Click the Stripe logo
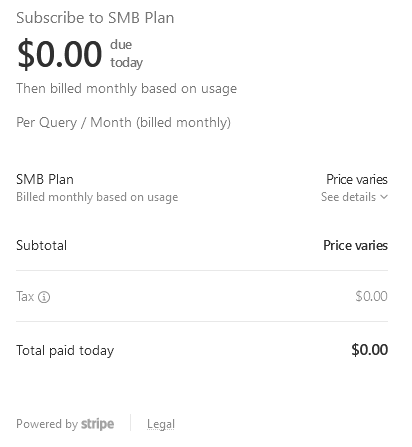 click(98, 424)
